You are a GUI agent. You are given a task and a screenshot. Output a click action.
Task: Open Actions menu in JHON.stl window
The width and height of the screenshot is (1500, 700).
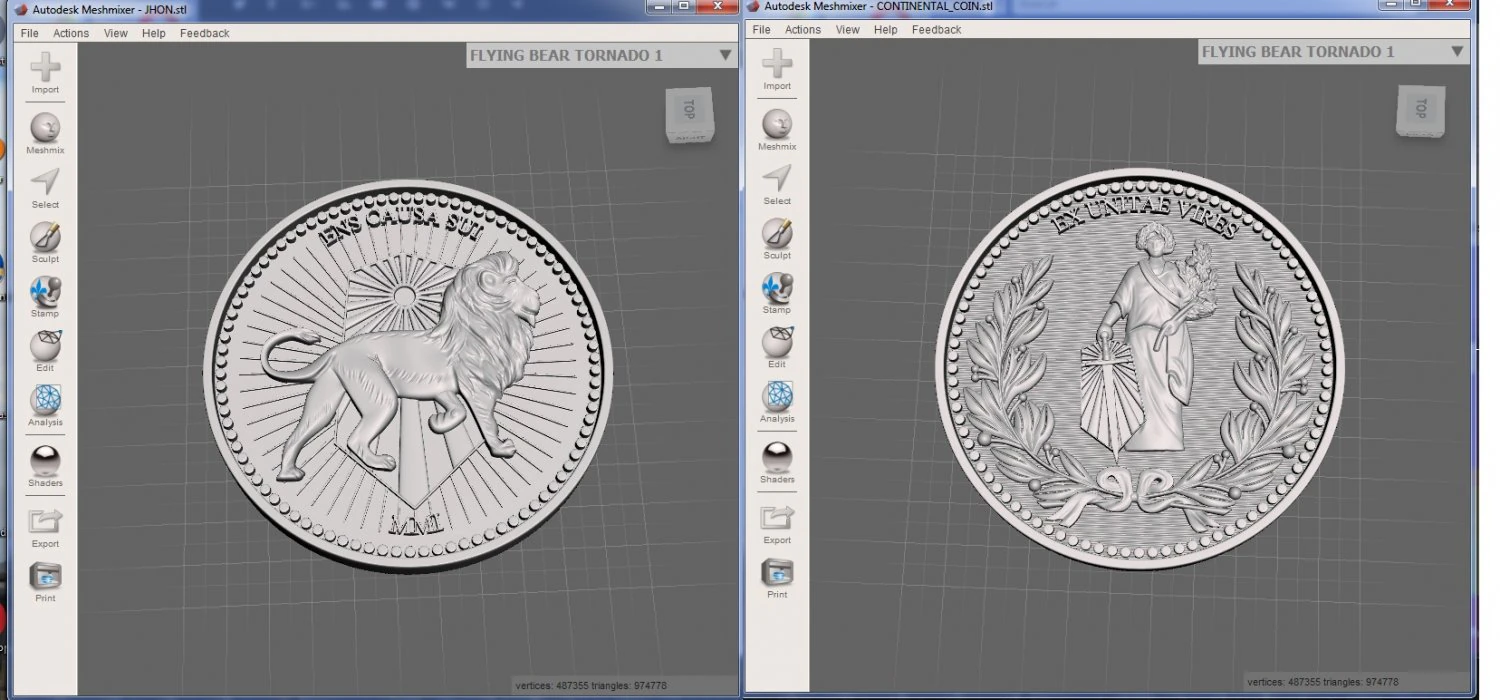(71, 33)
